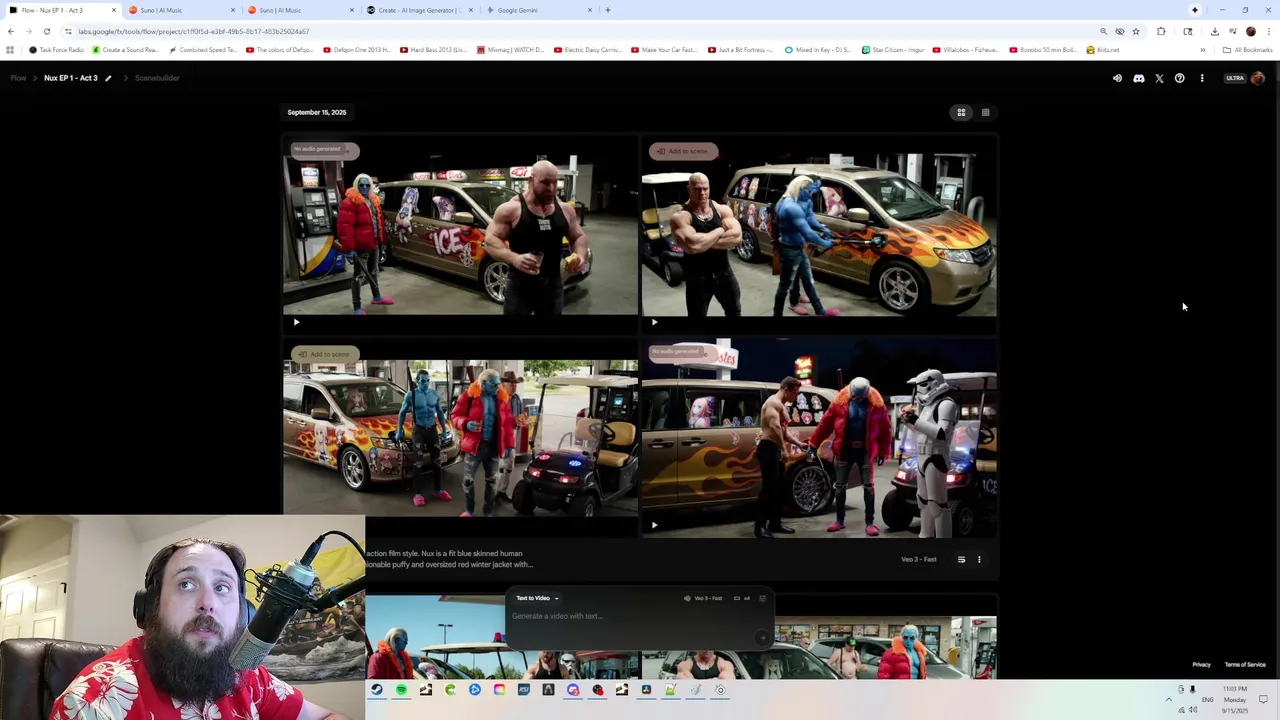Open Spotify from the taskbar
1280x720 pixels.
pyautogui.click(x=401, y=689)
